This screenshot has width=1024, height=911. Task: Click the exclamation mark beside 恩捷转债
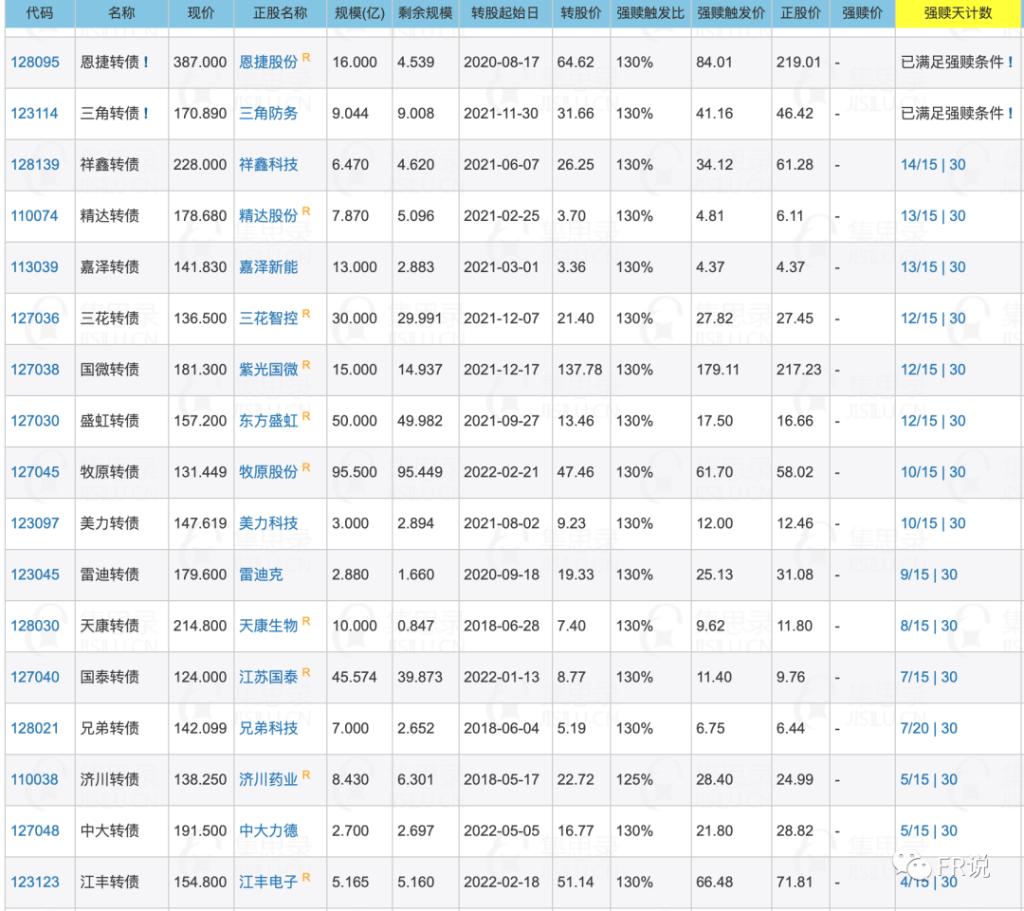146,62
